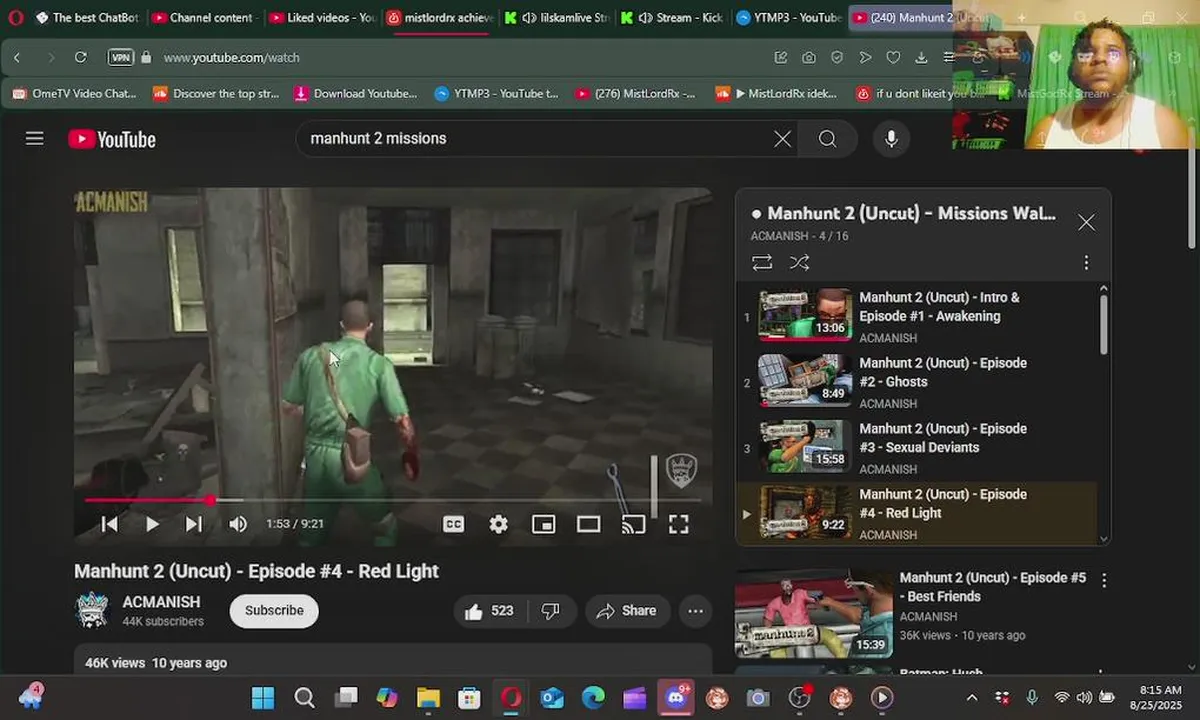Enter full screen mode

tap(678, 524)
